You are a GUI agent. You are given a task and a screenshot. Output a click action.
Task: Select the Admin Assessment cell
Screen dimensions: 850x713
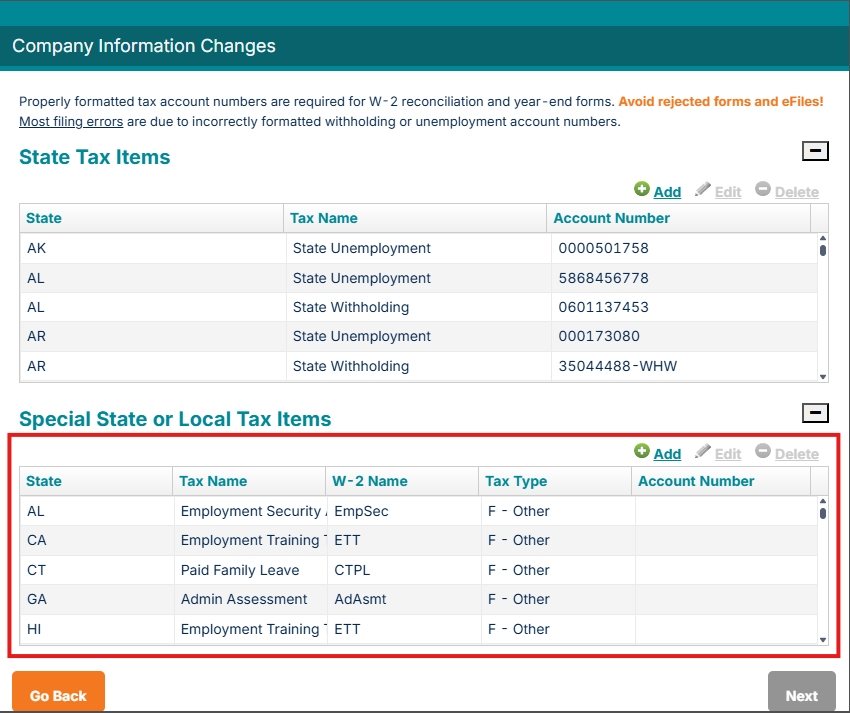251,600
